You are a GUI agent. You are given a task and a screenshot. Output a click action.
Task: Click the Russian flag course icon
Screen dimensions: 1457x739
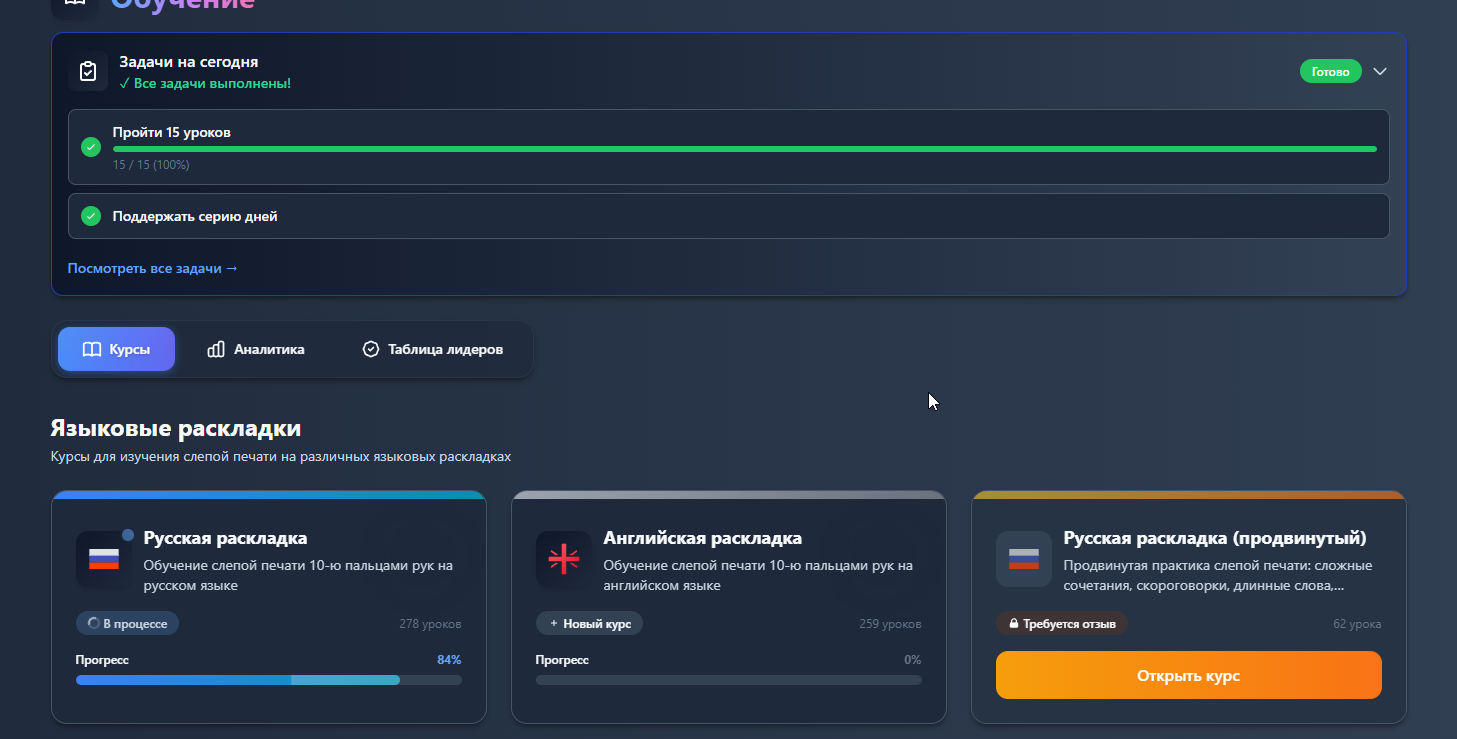pos(104,559)
